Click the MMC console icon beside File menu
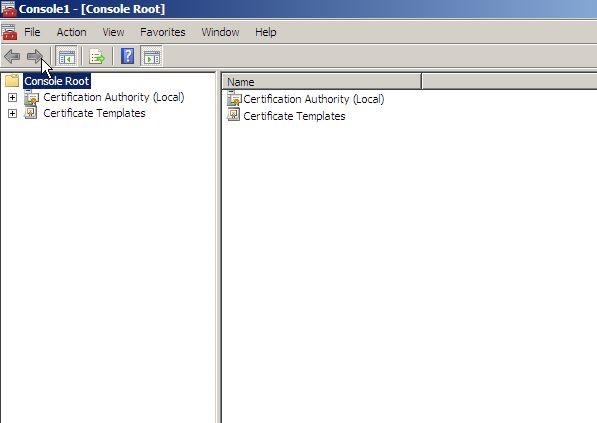 9,32
